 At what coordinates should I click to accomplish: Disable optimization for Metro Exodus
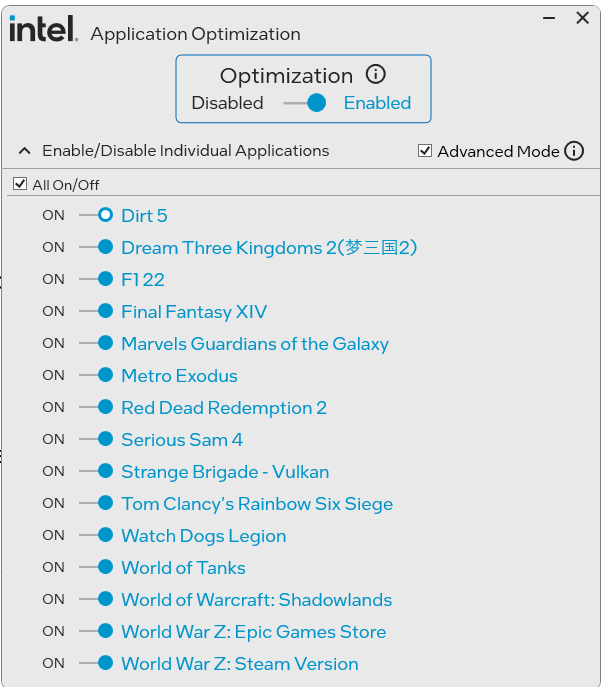[x=96, y=375]
